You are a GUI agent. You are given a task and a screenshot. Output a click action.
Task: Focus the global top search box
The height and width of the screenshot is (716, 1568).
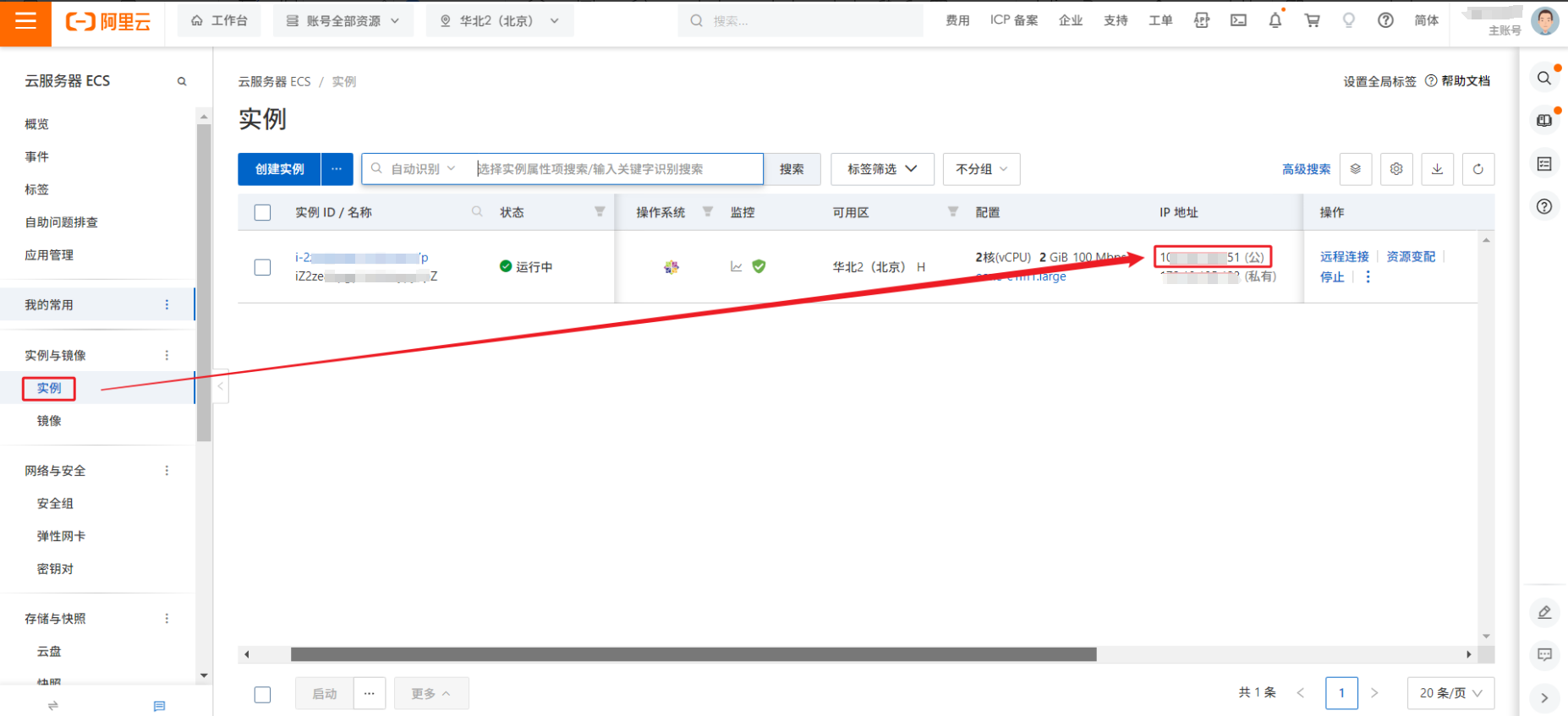pyautogui.click(x=800, y=21)
